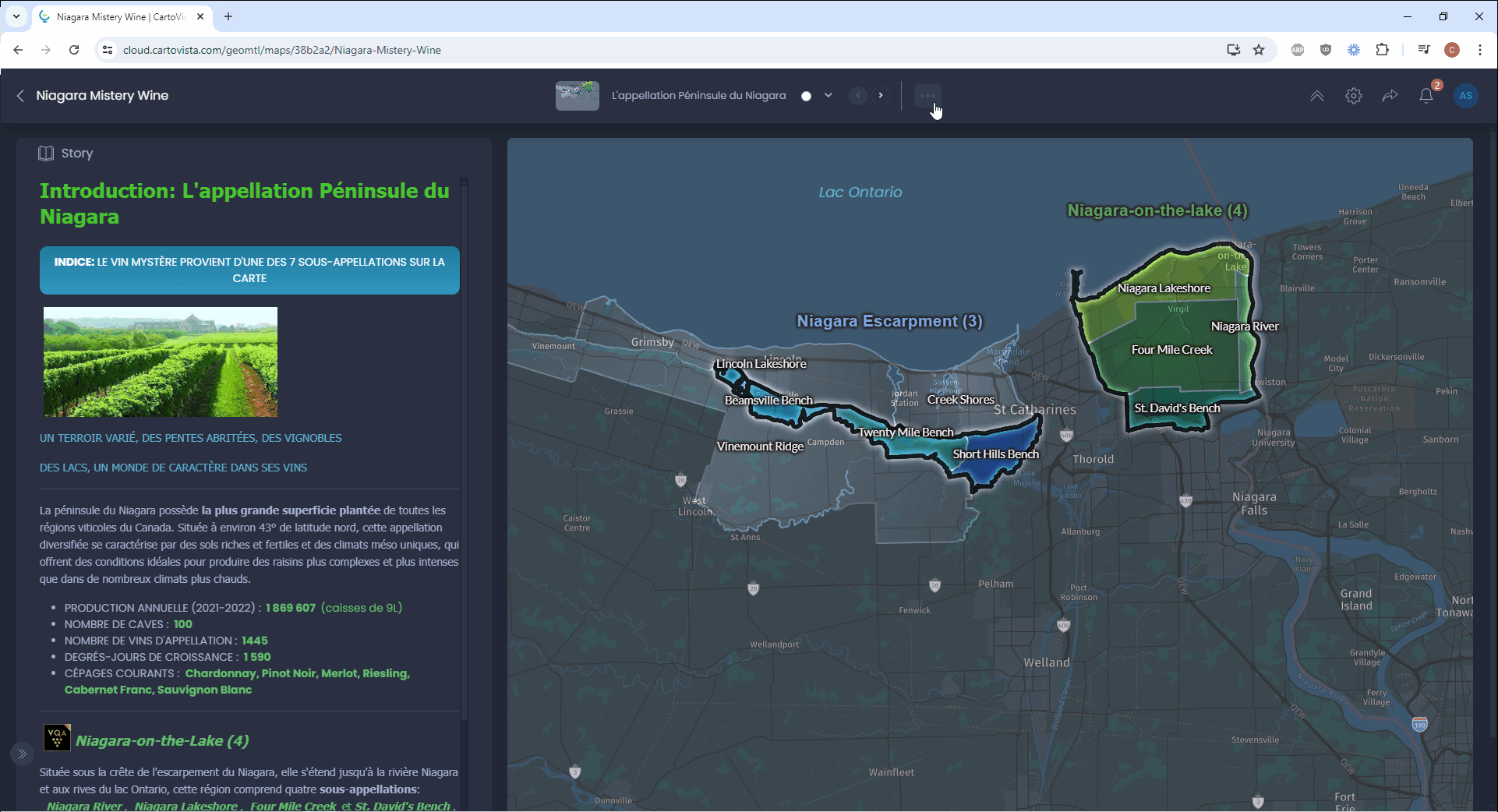
Task: Collapse the header with double chevron up
Action: click(1316, 96)
